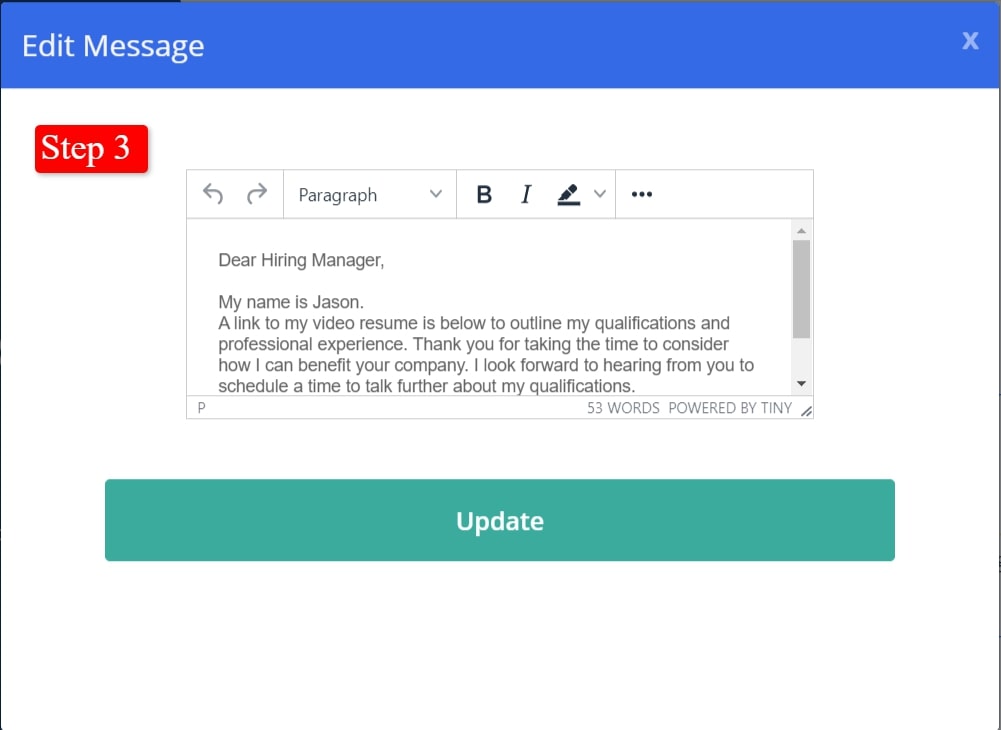Viewport: 1001px width, 730px height.
Task: Click the editor vertical scrollbar thumb
Action: pos(801,288)
